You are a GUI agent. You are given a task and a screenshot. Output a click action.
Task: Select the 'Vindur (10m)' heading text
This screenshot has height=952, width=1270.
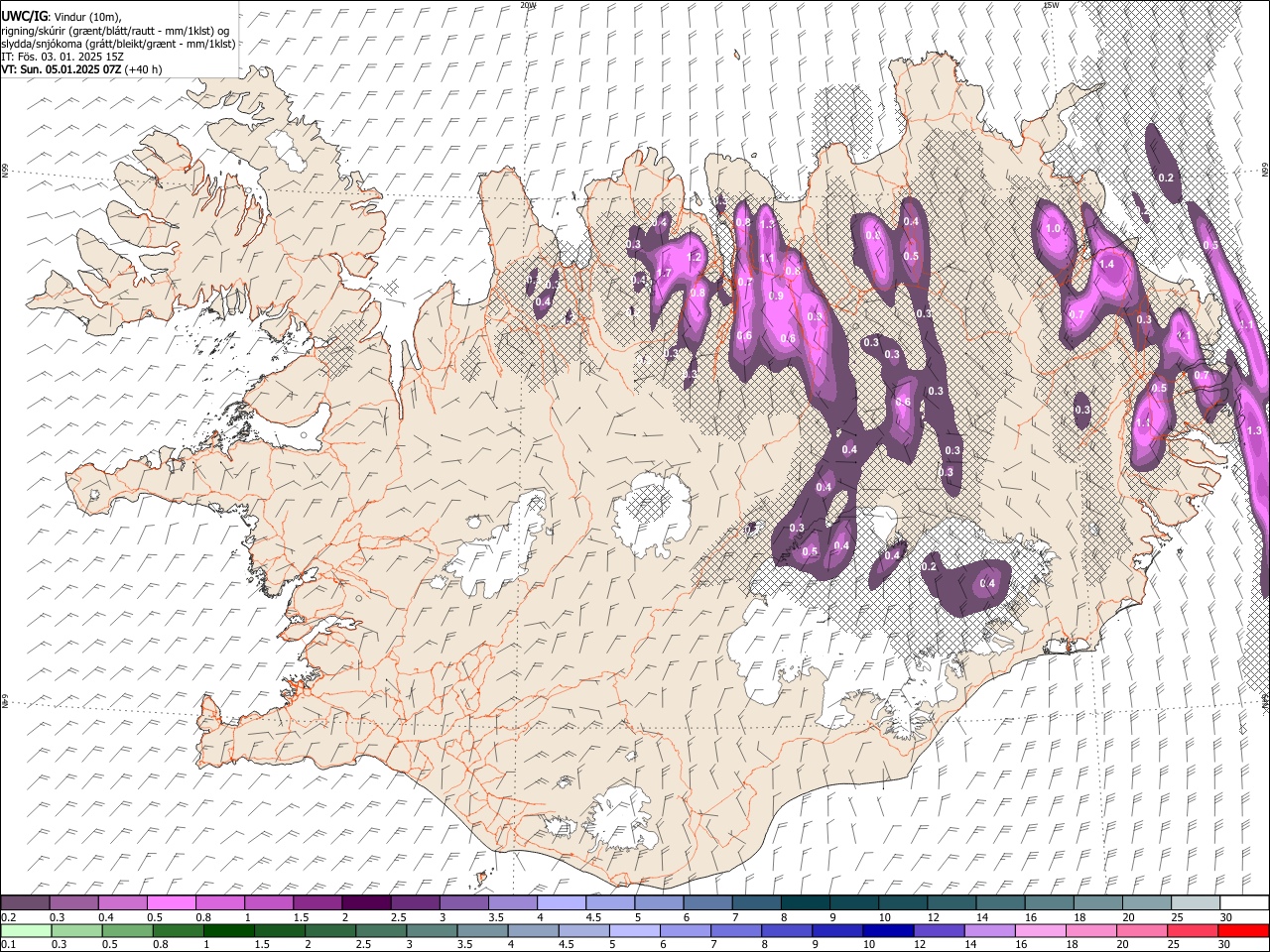click(x=85, y=17)
